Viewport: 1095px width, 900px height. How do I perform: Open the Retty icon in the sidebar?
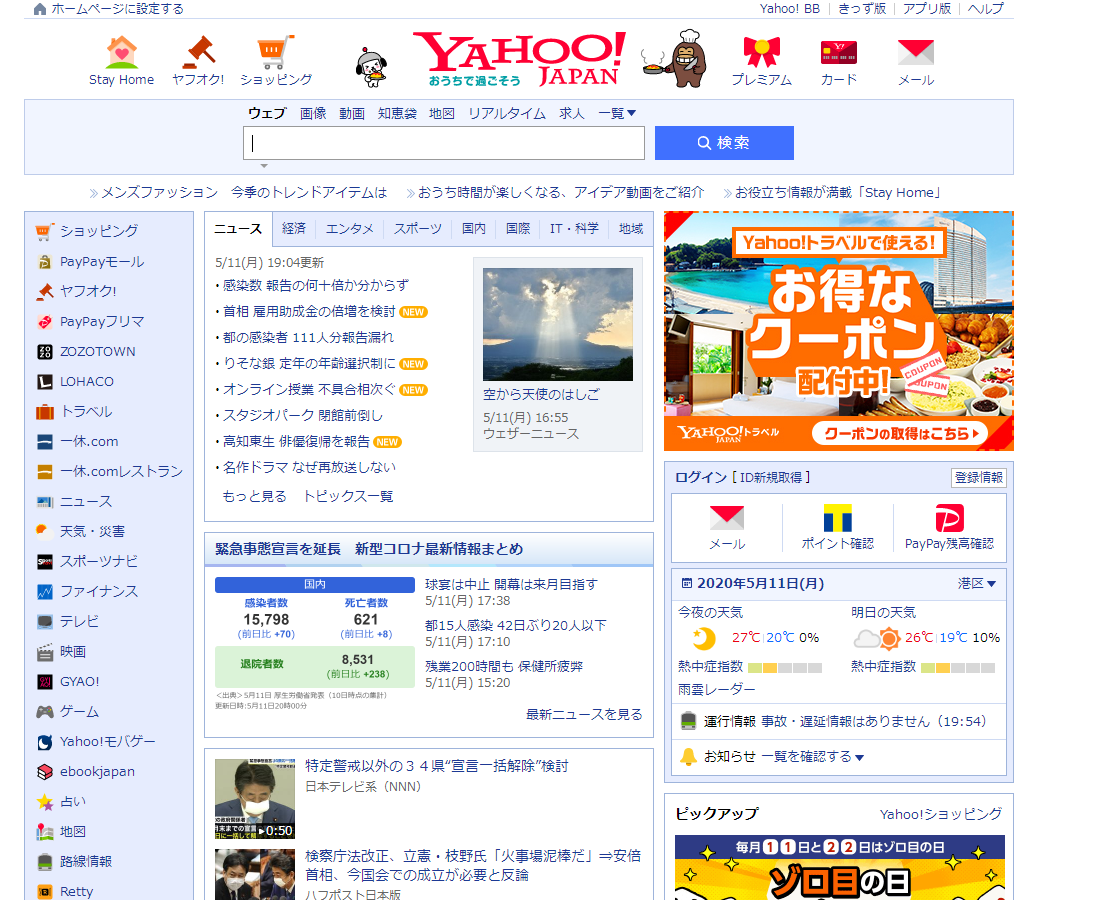45,892
